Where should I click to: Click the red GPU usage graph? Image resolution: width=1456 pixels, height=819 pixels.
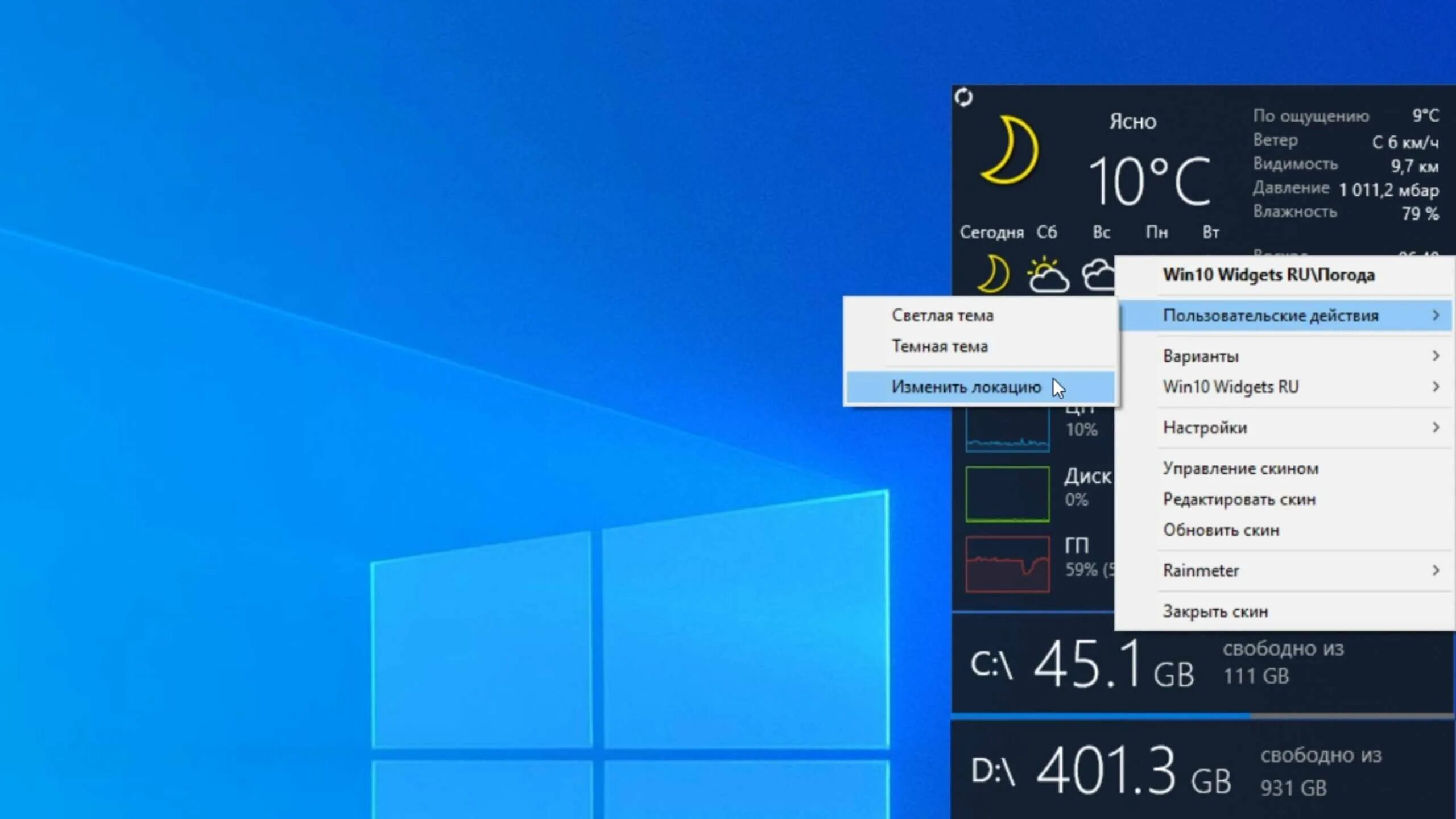[1007, 564]
